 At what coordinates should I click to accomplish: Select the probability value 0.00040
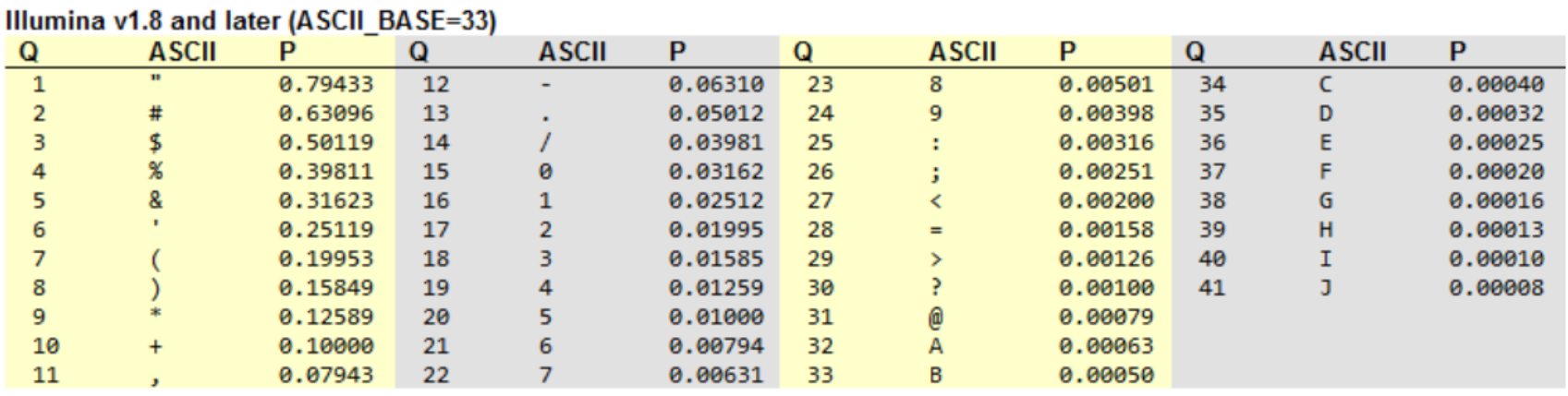(1496, 85)
